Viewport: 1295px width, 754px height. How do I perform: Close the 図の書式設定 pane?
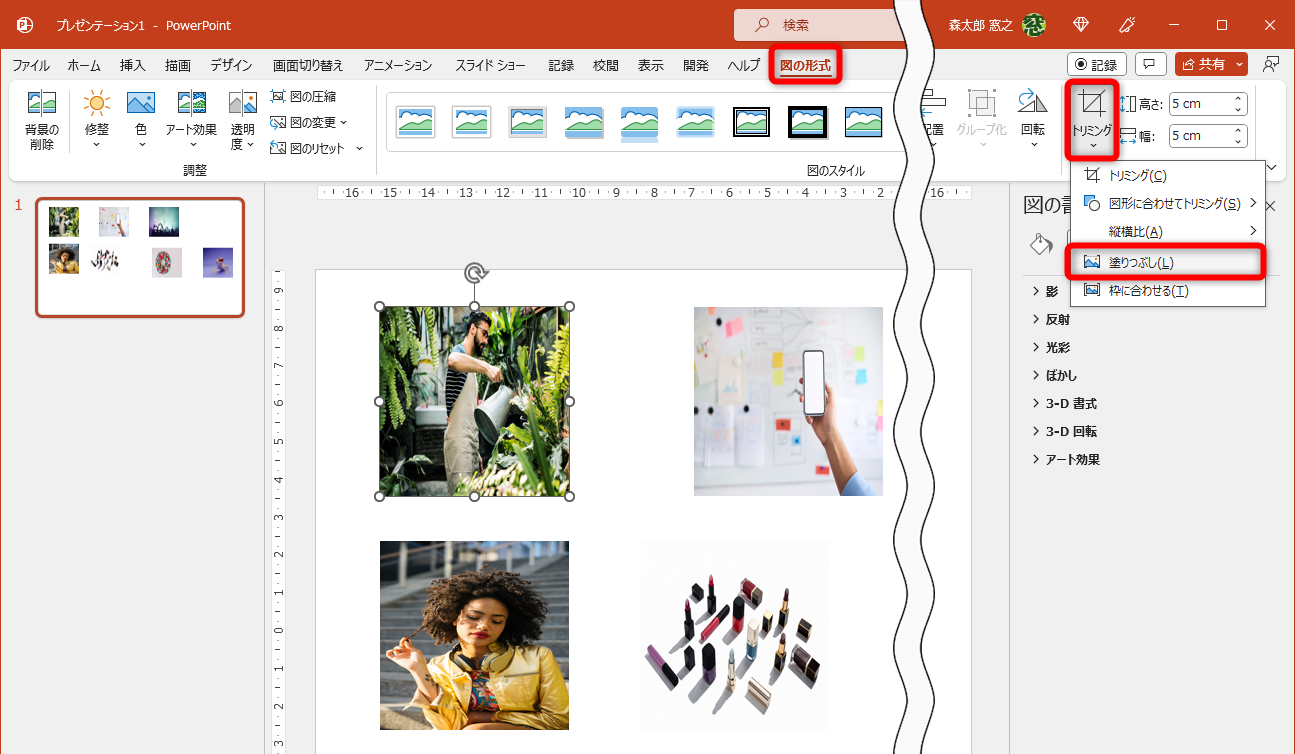tap(1270, 206)
